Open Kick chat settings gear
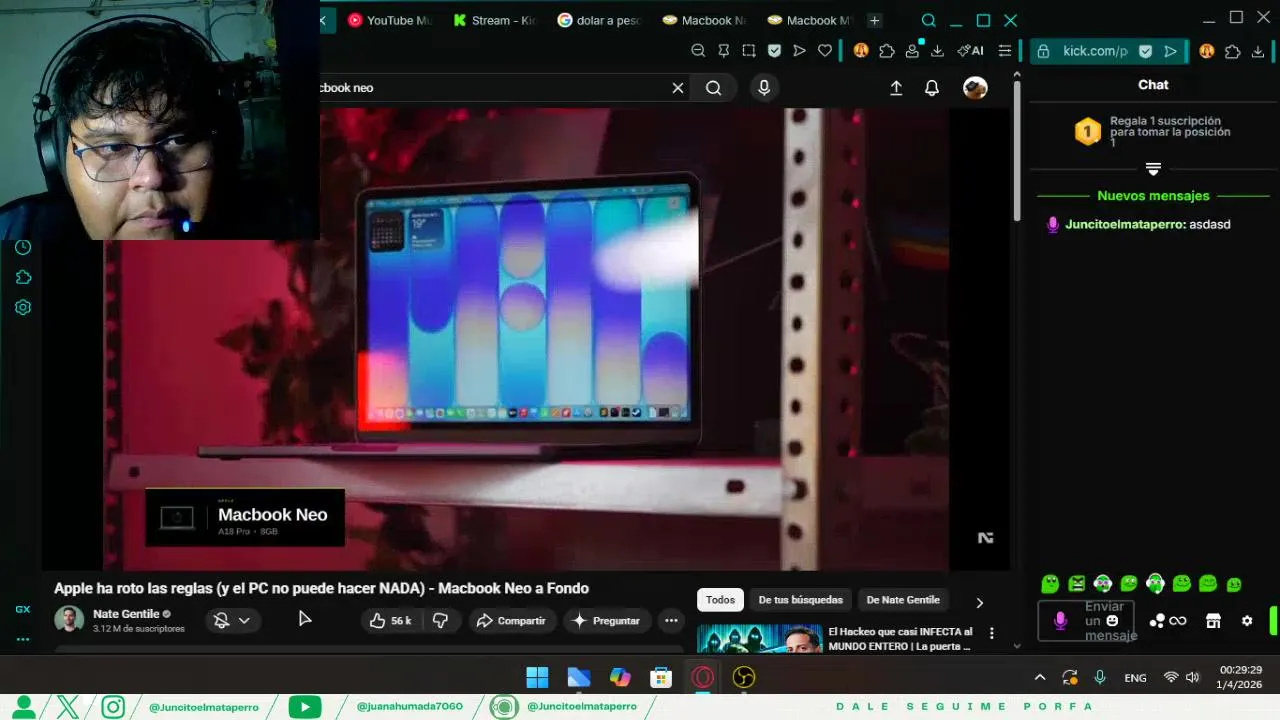Viewport: 1280px width, 720px height. pos(1247,621)
